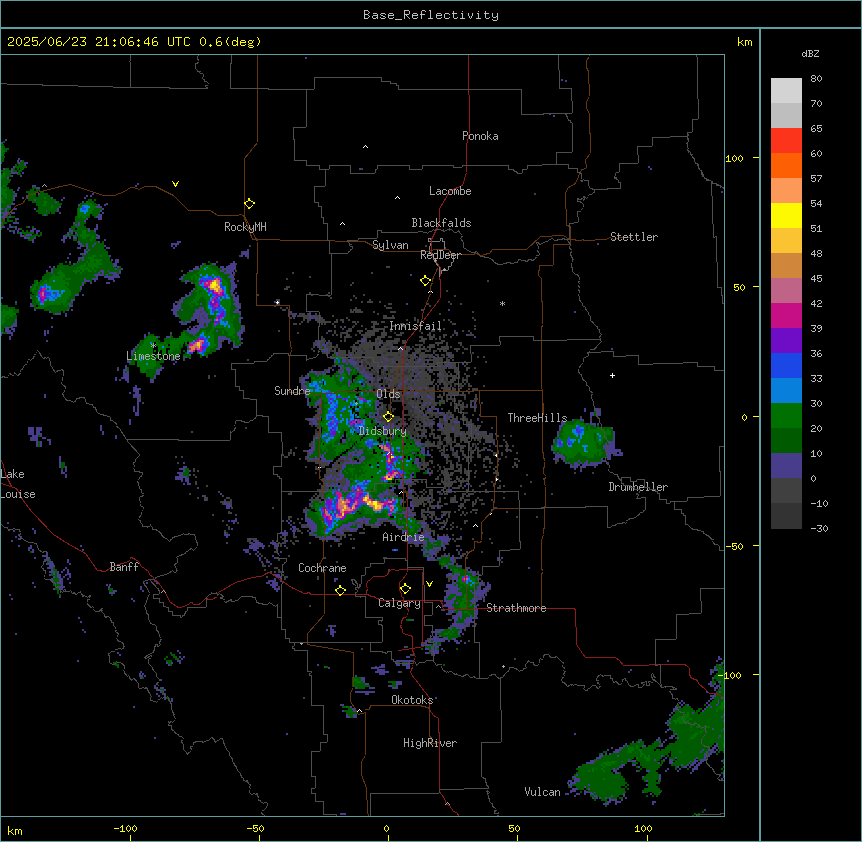Click the Lacombe city label
Viewport: 862px width, 842px height.
click(x=450, y=191)
